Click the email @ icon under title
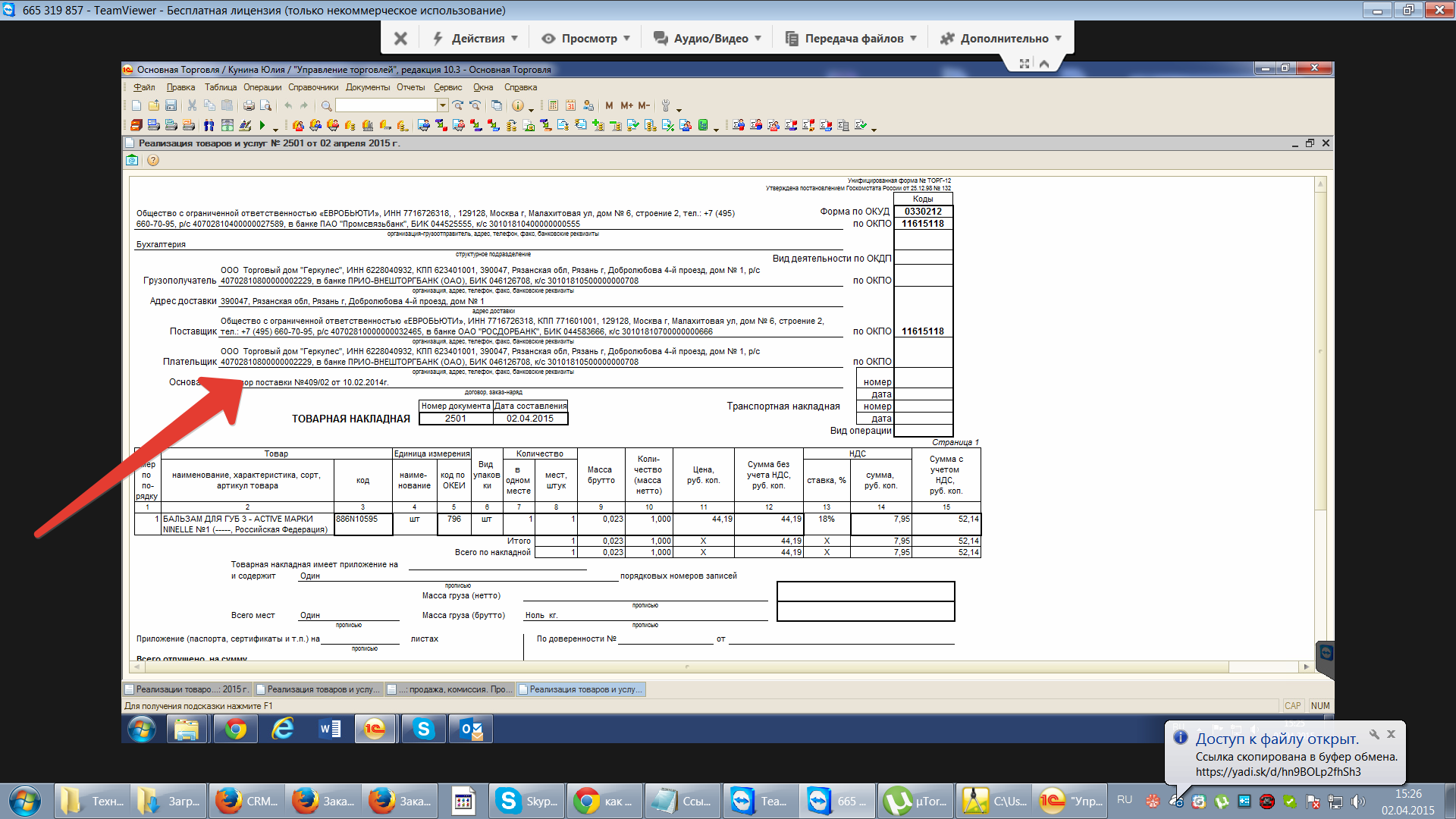This screenshot has height=819, width=1456. [132, 160]
